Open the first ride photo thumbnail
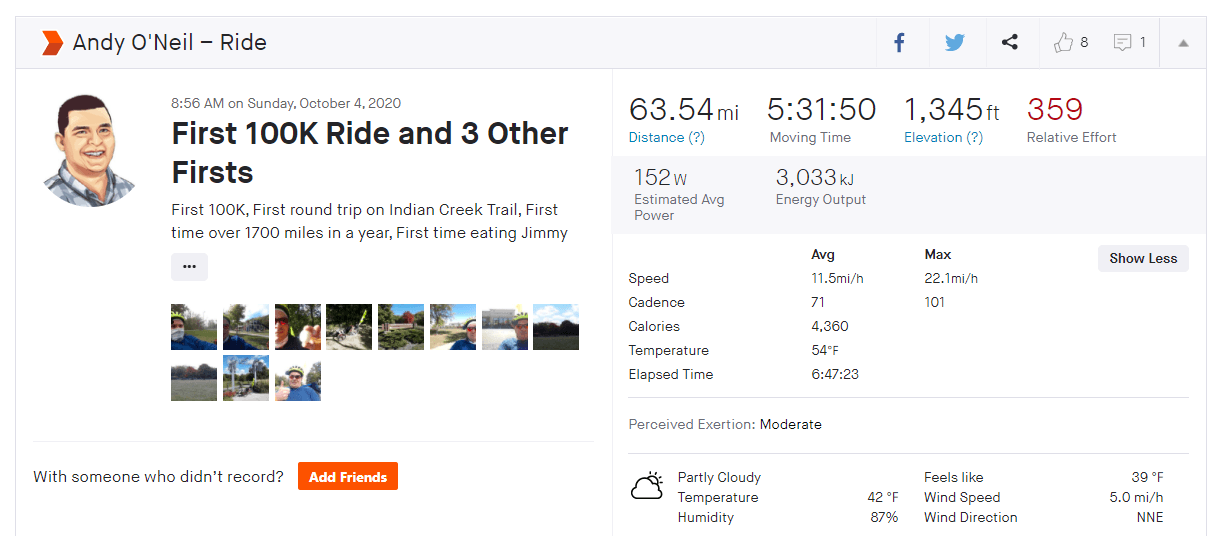Viewport: 1222px width, 536px height. 194,327
